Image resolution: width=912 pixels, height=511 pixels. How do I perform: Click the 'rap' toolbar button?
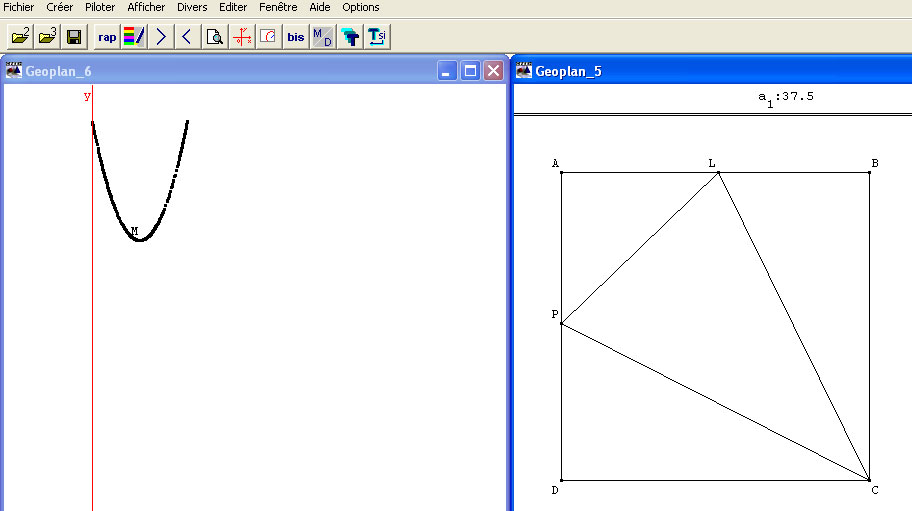(x=107, y=37)
